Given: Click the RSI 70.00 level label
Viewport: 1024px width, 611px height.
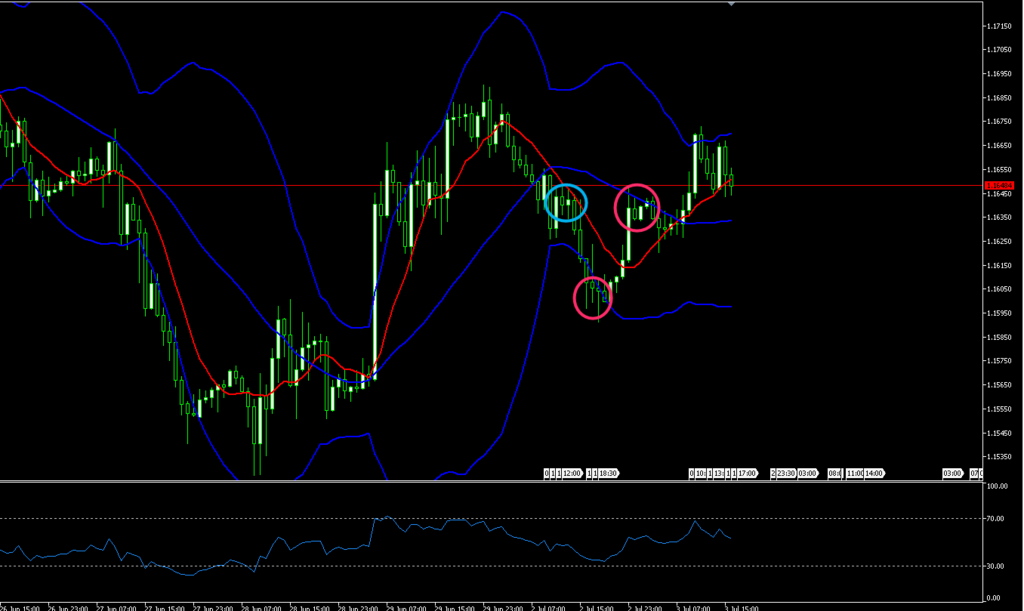Looking at the screenshot, I should [x=995, y=519].
